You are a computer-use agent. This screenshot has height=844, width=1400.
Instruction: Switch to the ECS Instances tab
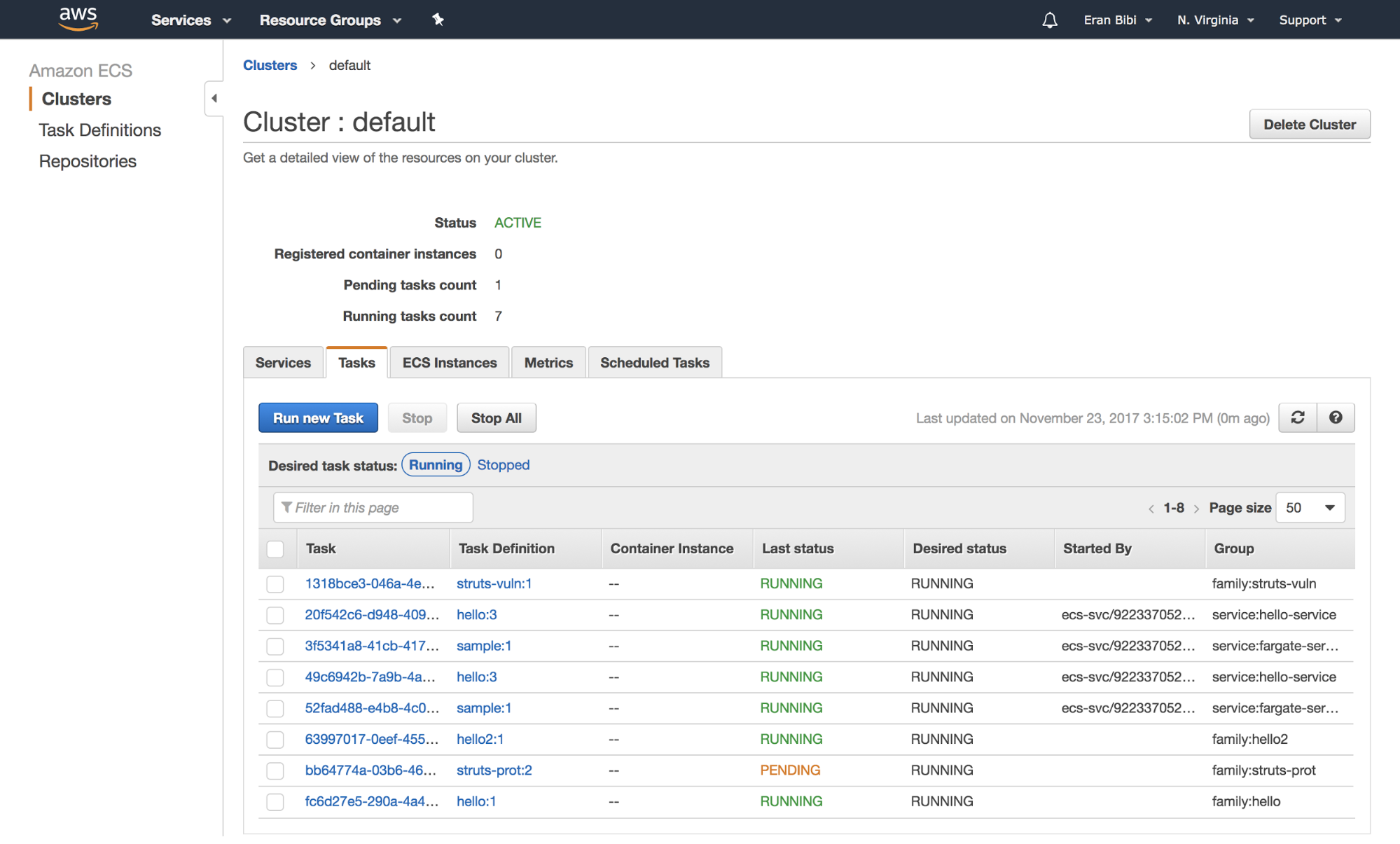tap(450, 363)
